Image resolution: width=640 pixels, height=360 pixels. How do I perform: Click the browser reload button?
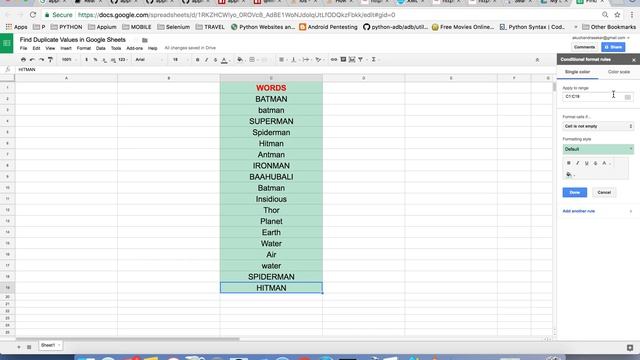[33, 15]
